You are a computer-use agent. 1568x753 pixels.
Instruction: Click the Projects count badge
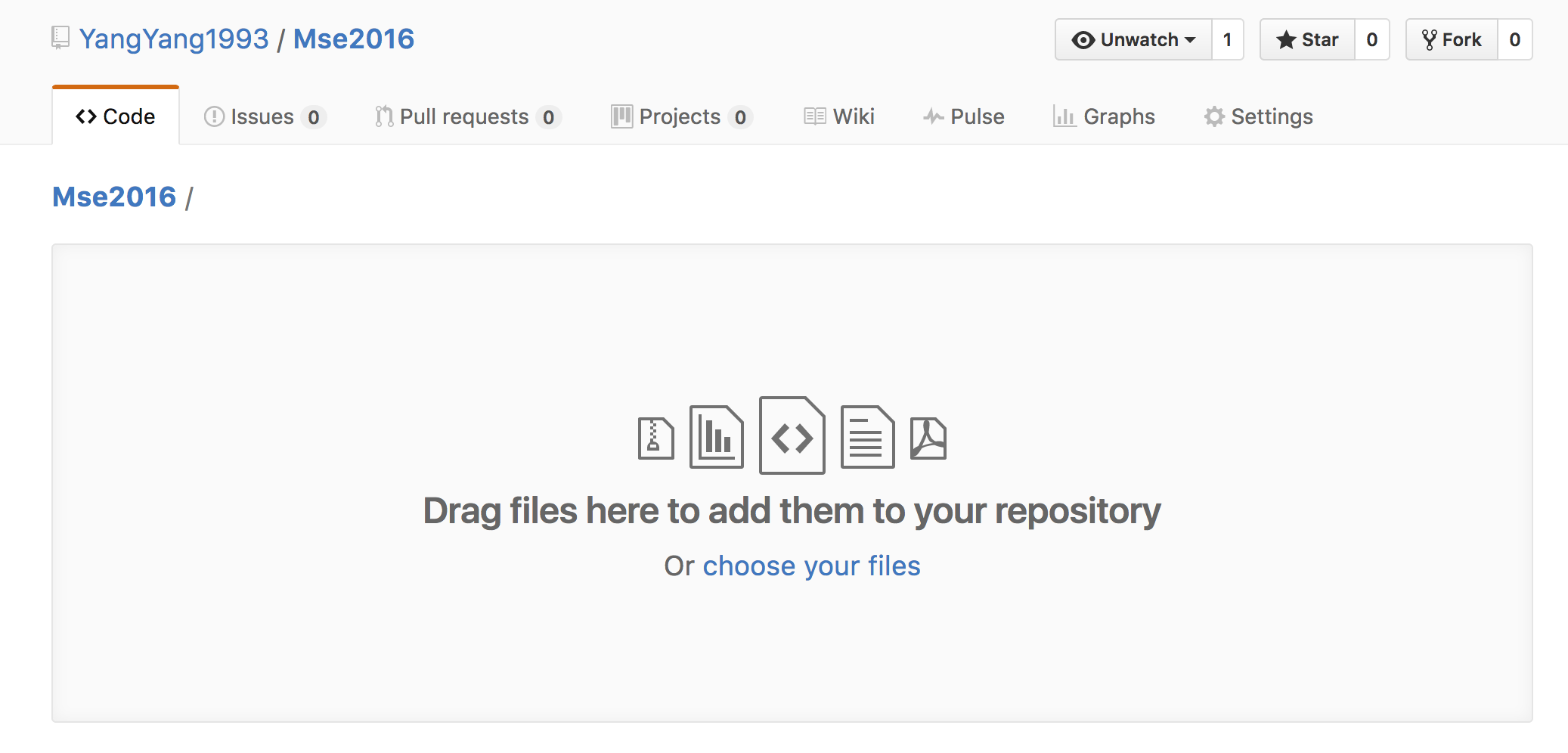tap(740, 117)
